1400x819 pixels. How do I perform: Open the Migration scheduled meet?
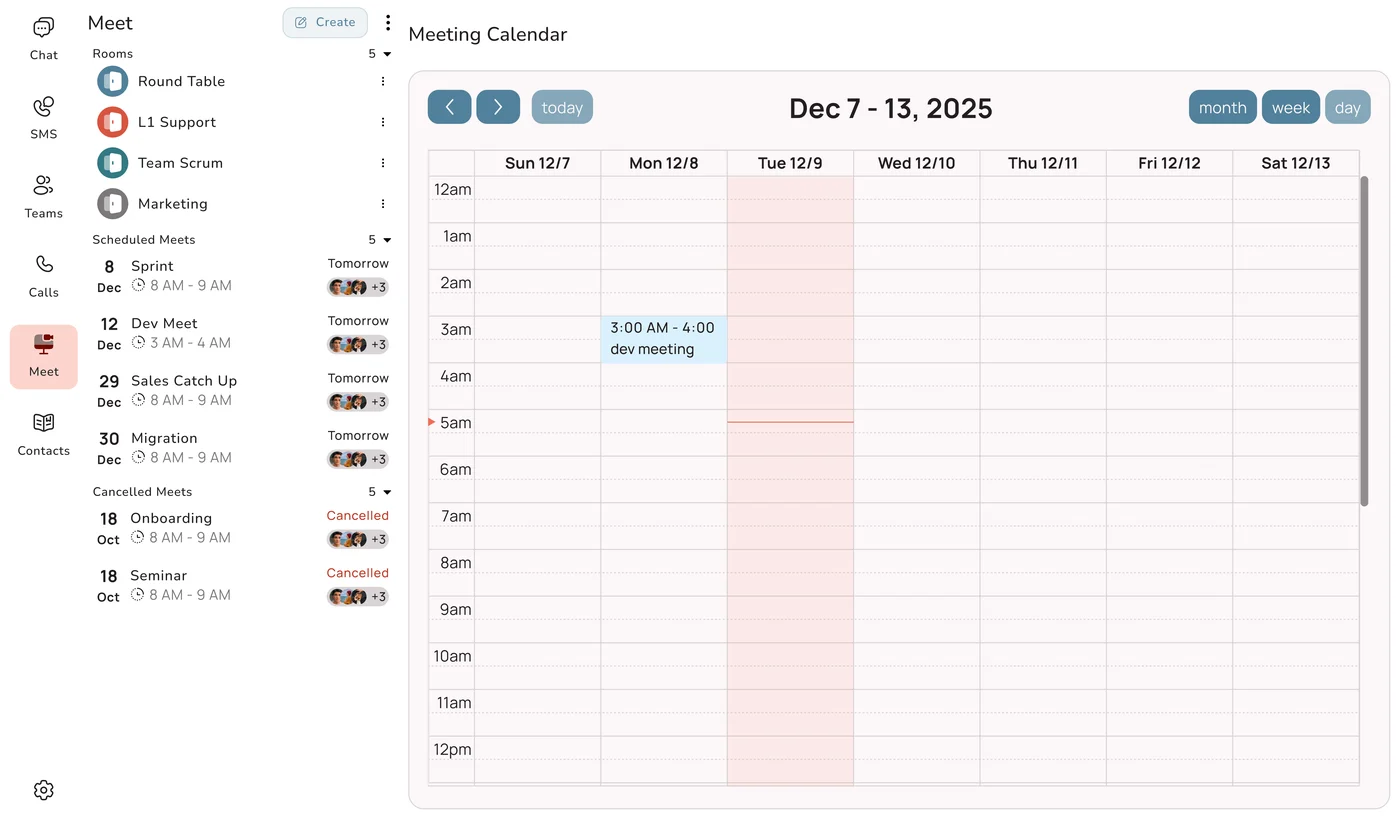[x=240, y=448]
